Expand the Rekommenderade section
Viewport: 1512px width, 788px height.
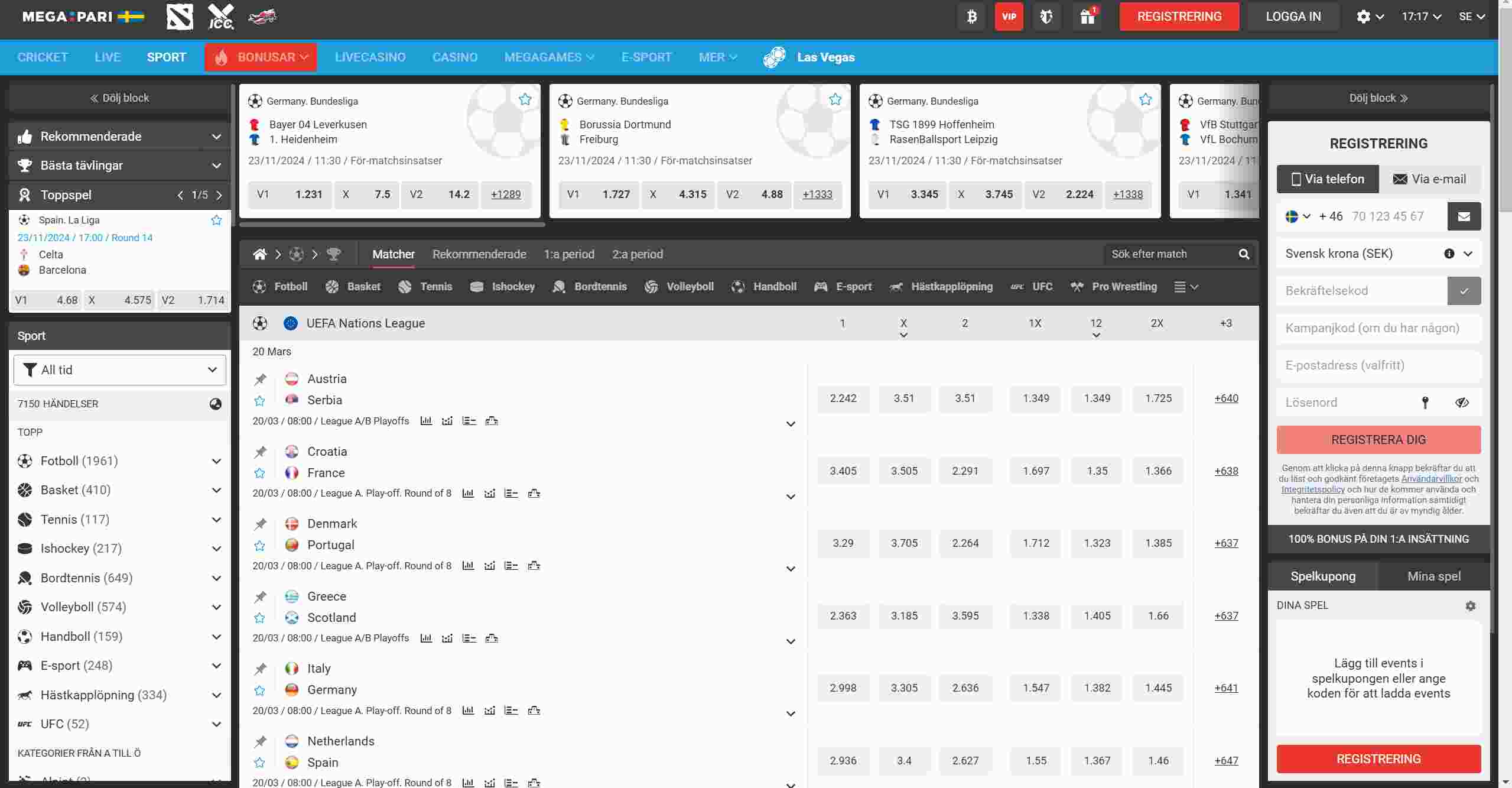tap(120, 137)
